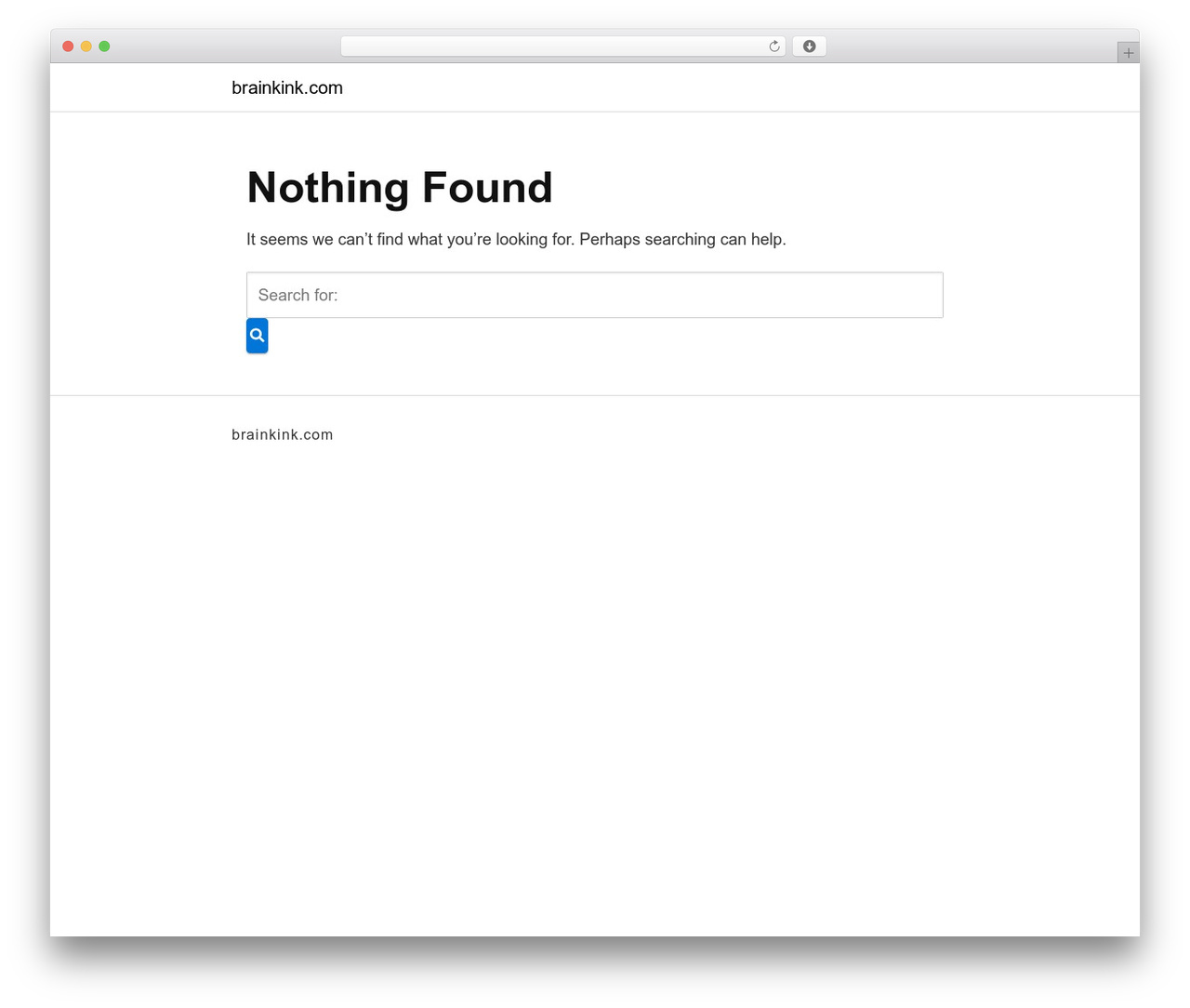Follow the brainkink.com footer link
Screen dimensions: 1190x1008
tap(283, 434)
